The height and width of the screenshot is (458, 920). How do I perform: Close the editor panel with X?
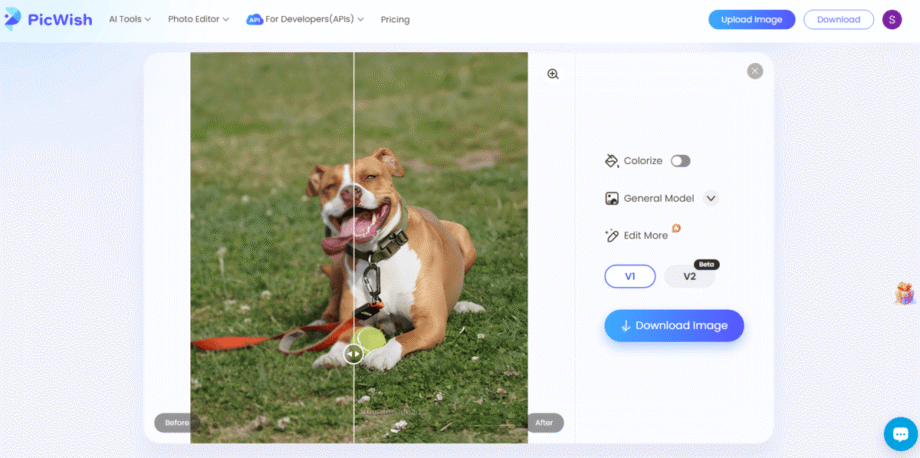[755, 71]
